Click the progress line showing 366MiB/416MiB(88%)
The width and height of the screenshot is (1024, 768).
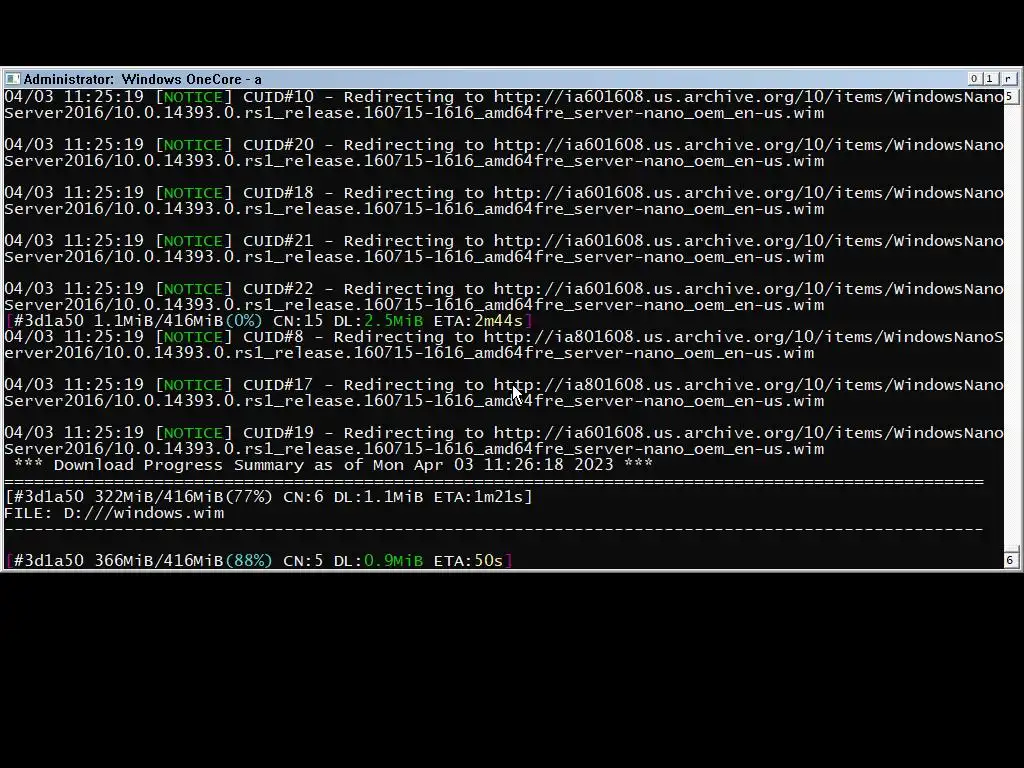pos(259,561)
